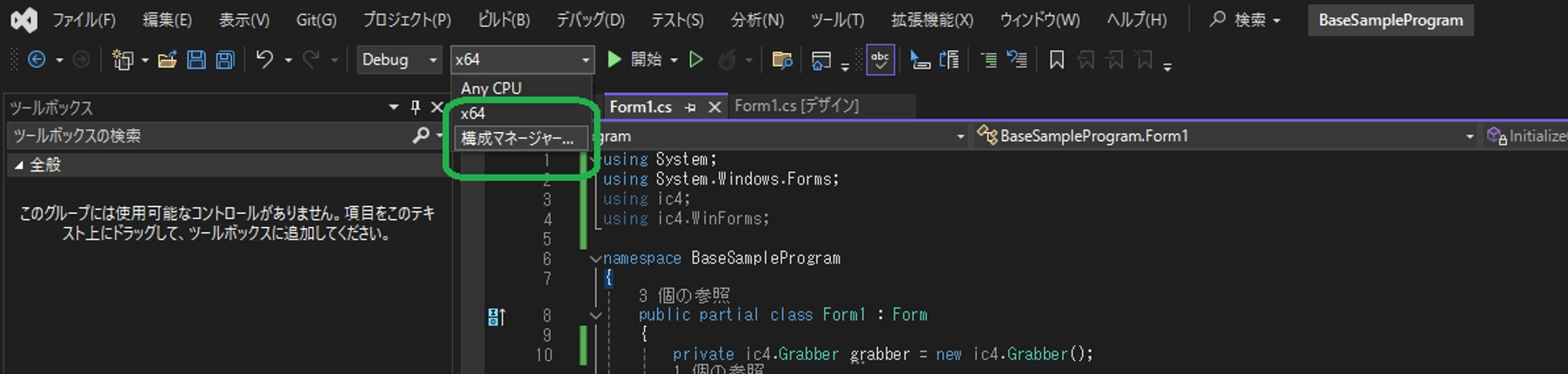Click the cursor selection toolbar icon

(x=920, y=59)
